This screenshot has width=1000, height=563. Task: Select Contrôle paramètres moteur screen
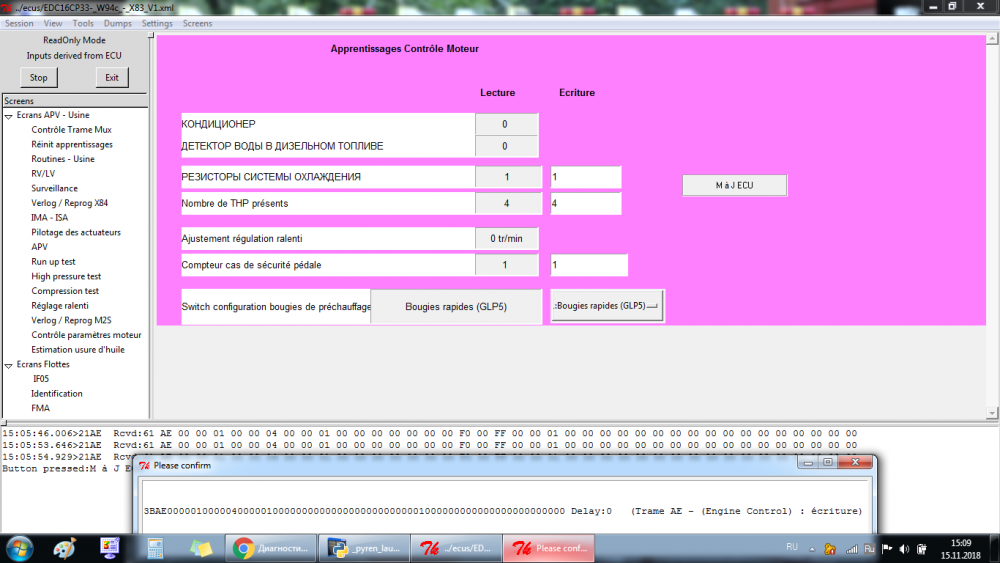[86, 335]
